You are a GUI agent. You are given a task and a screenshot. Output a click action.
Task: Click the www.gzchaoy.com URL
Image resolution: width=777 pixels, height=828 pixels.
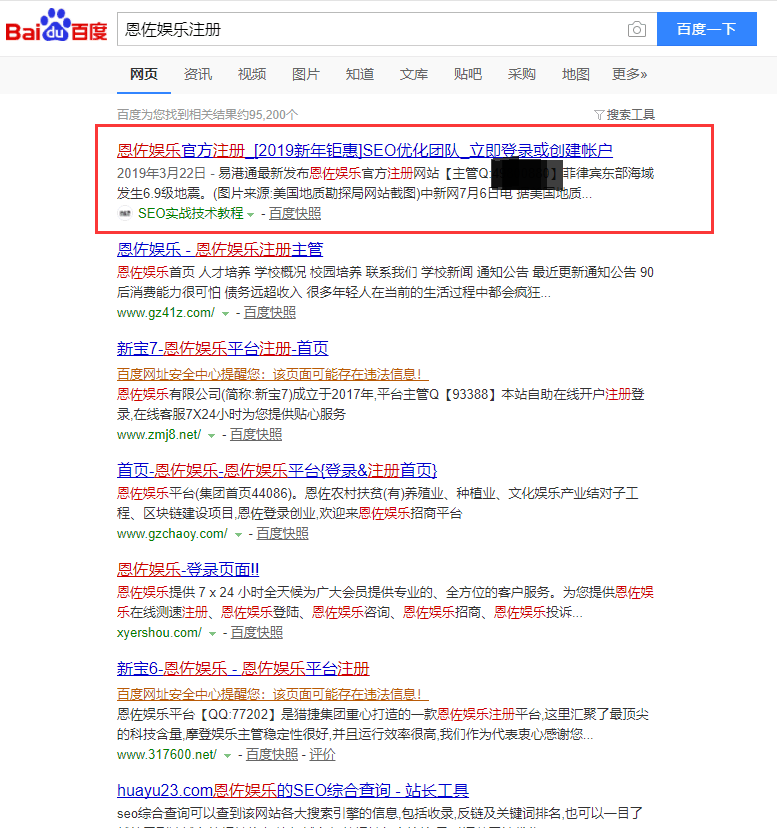pos(172,533)
